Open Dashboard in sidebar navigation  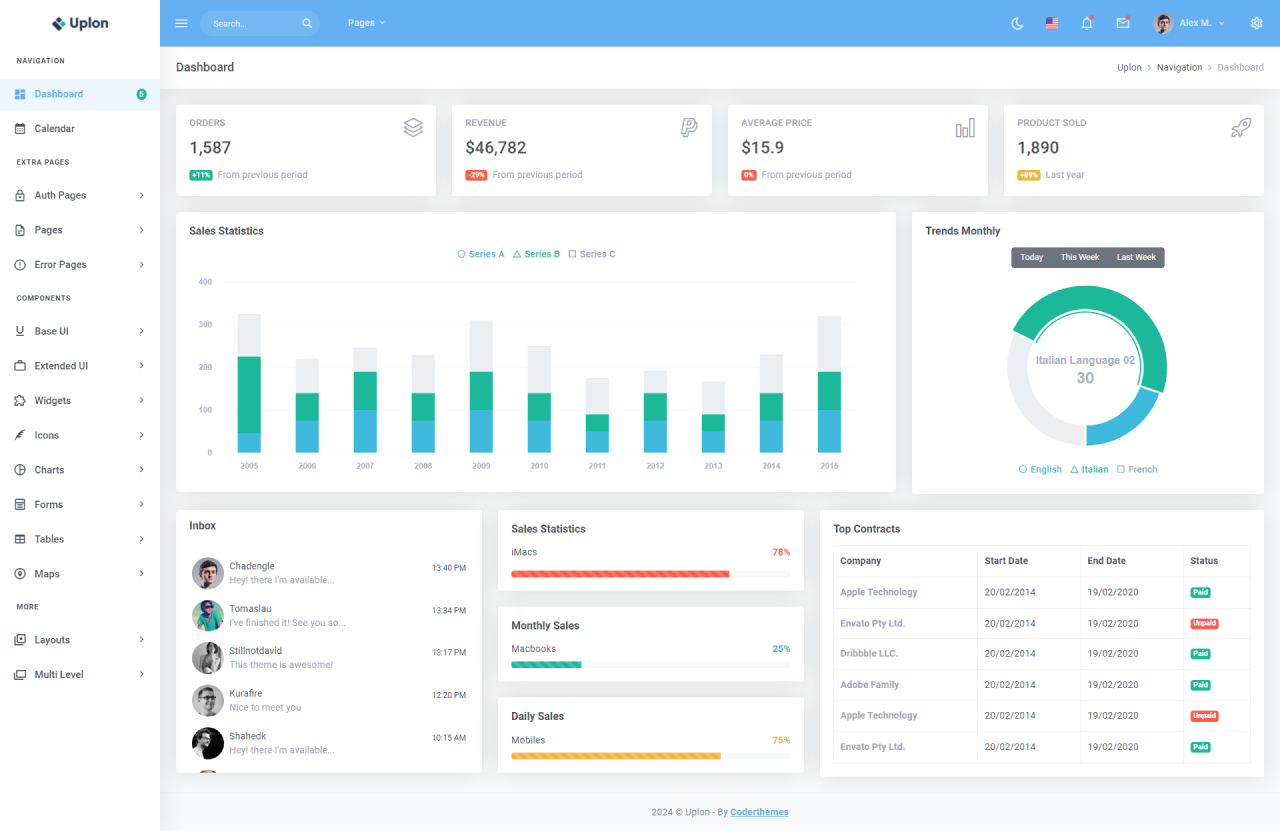tap(80, 94)
